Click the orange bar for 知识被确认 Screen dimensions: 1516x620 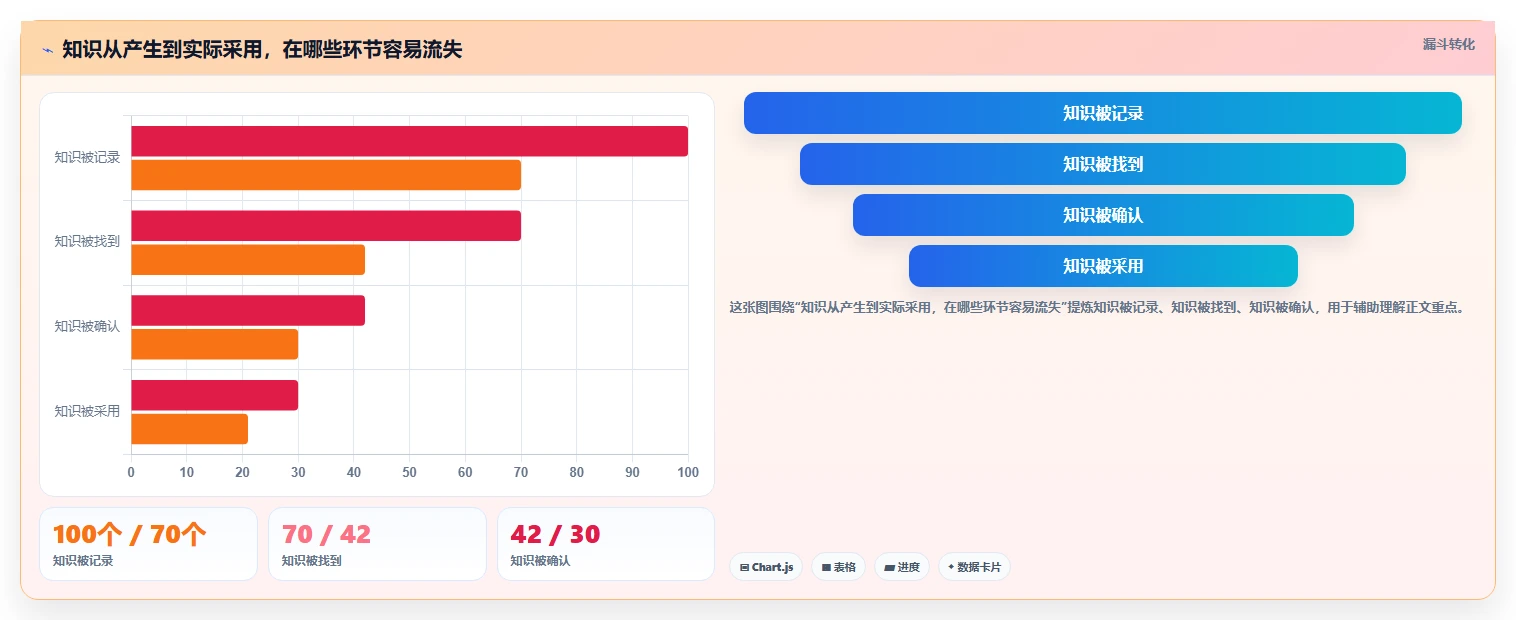point(214,344)
